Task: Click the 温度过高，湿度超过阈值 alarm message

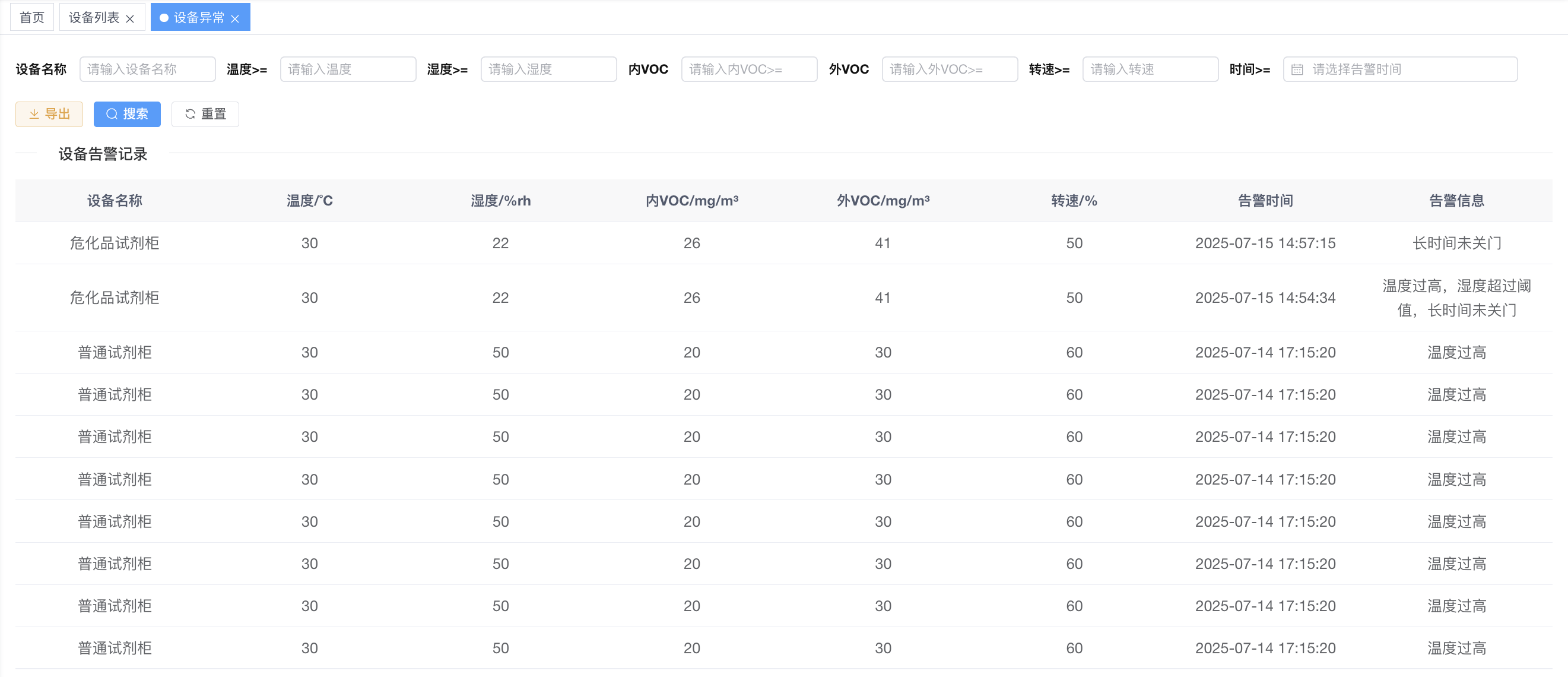Action: coord(1456,298)
